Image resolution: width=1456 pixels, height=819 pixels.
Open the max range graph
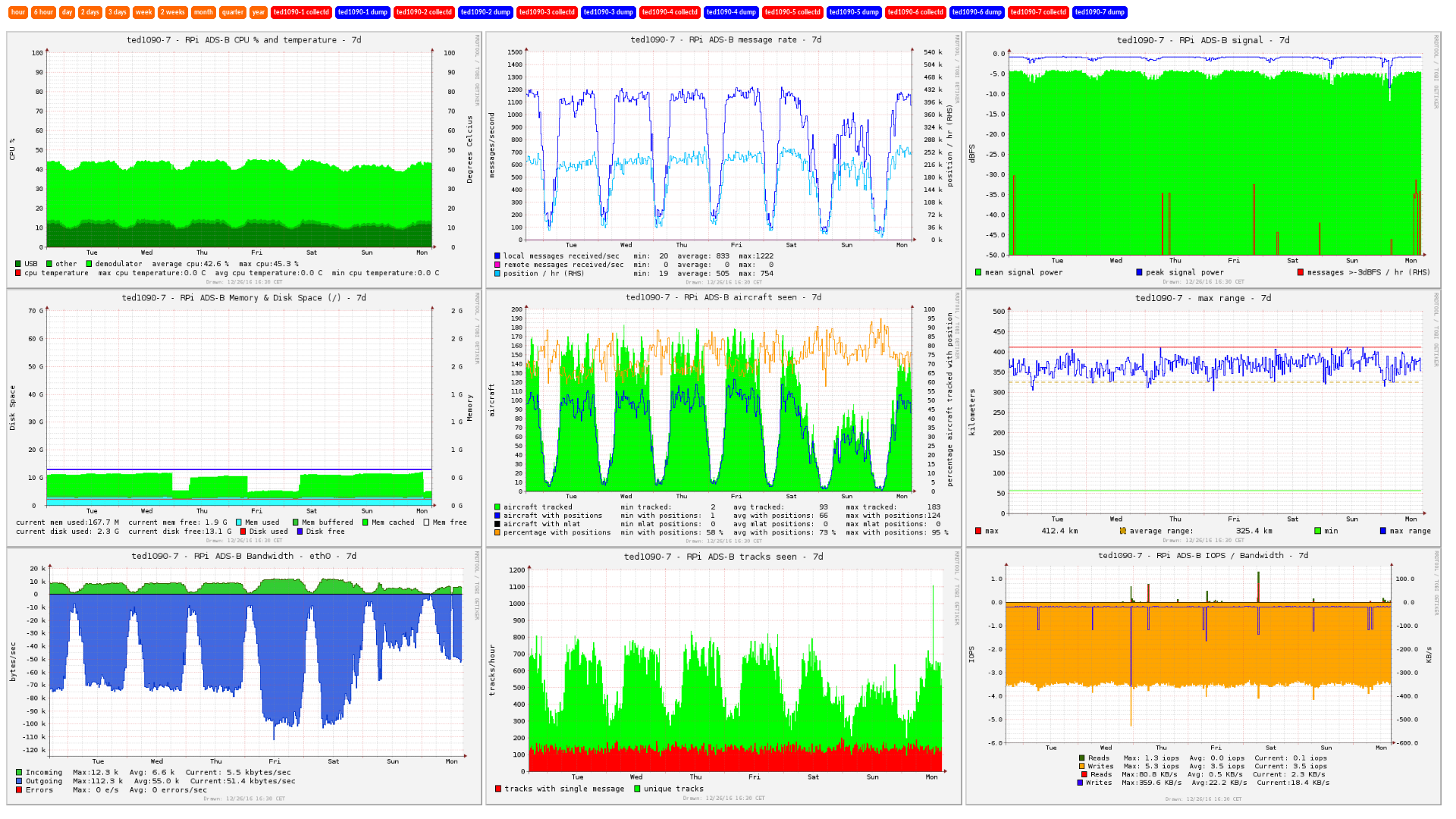pos(1202,409)
